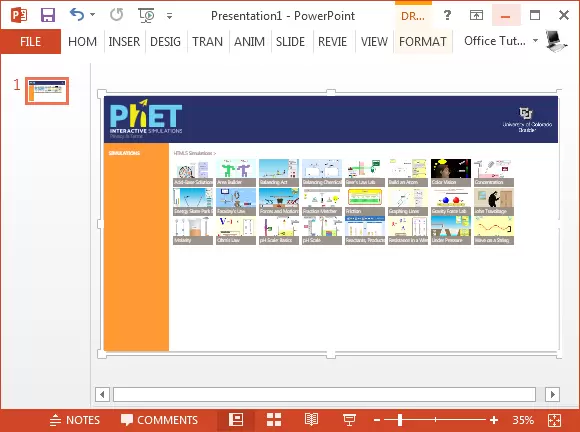Open the FILE tab

click(x=30, y=41)
